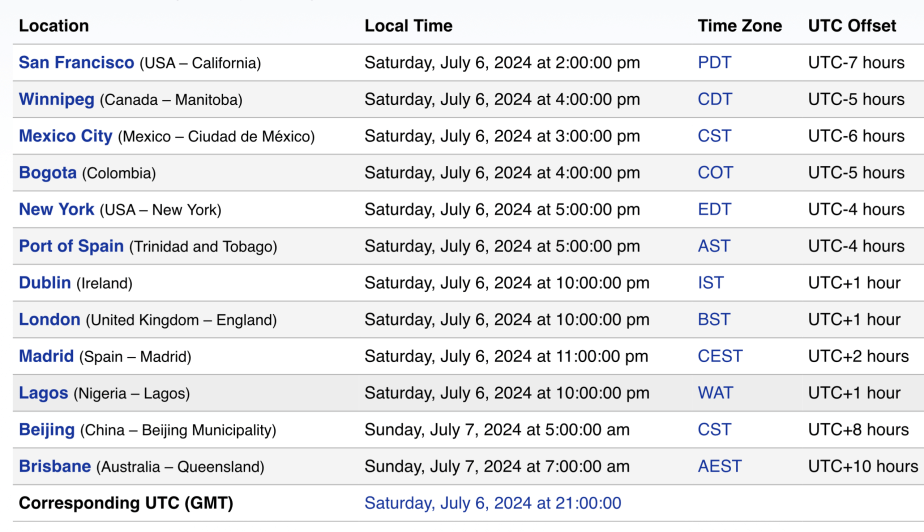Click the Lagos city link
The width and height of the screenshot is (924, 532).
(x=43, y=393)
